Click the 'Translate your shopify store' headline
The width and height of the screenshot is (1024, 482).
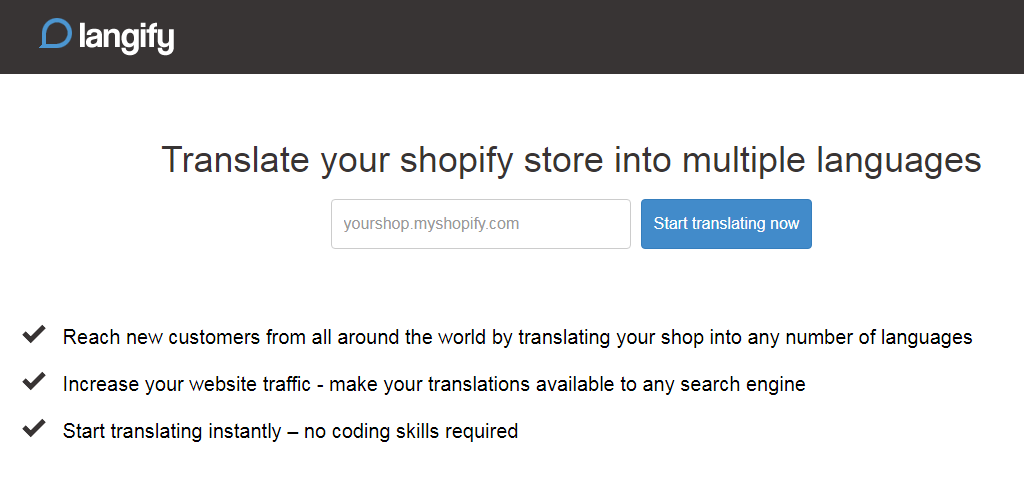(x=571, y=161)
